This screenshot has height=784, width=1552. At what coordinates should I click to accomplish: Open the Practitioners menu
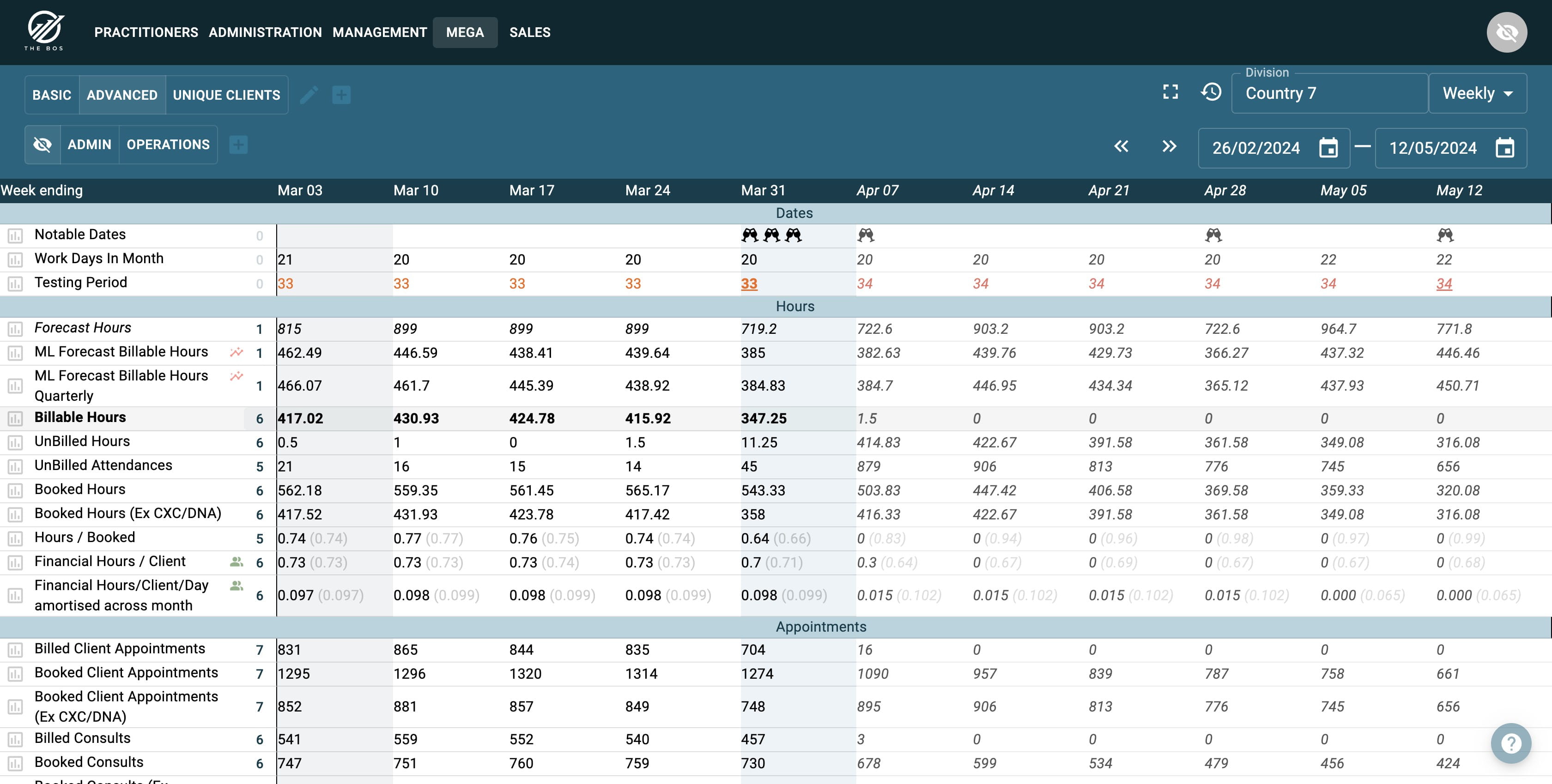tap(146, 32)
